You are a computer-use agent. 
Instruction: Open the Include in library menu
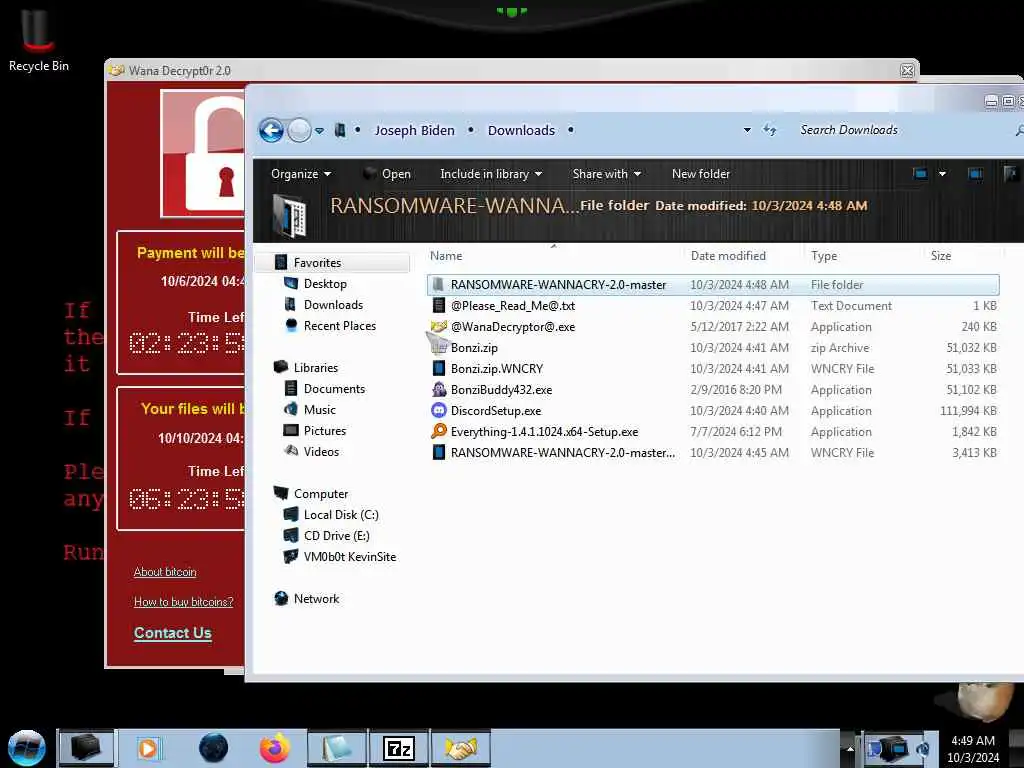pyautogui.click(x=491, y=174)
